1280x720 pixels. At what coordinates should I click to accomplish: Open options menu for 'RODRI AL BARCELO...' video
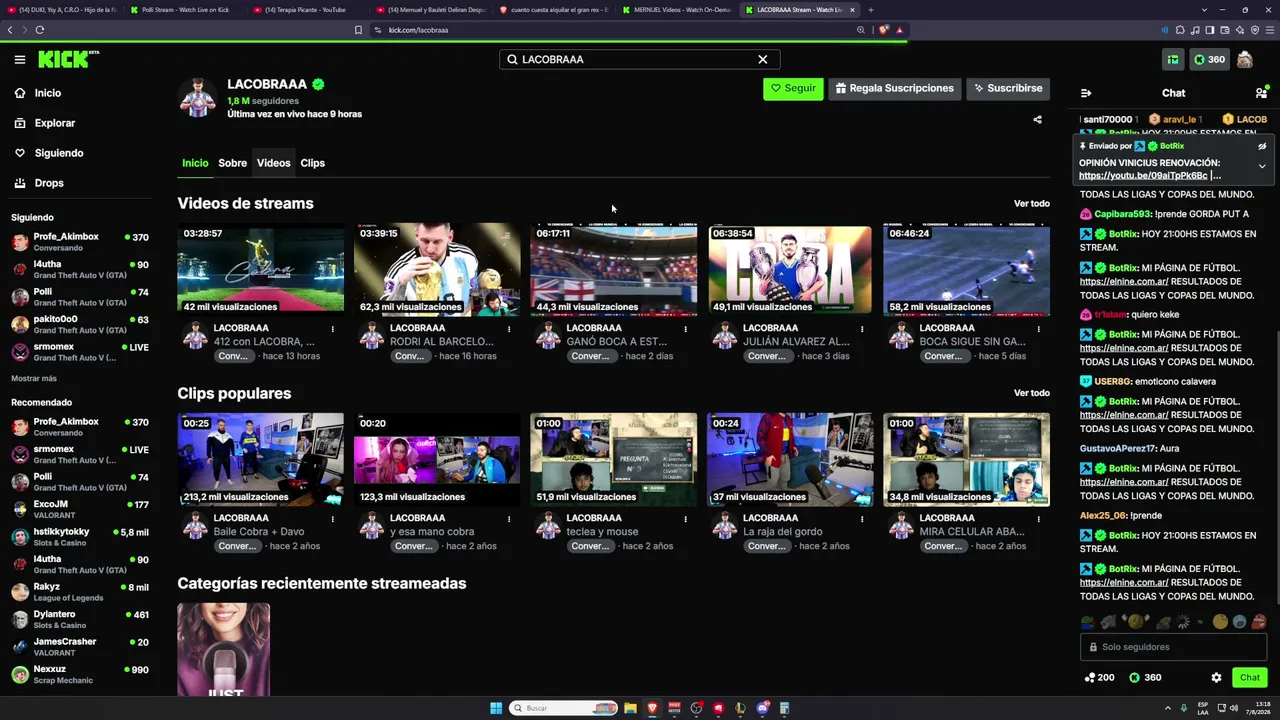pos(509,328)
